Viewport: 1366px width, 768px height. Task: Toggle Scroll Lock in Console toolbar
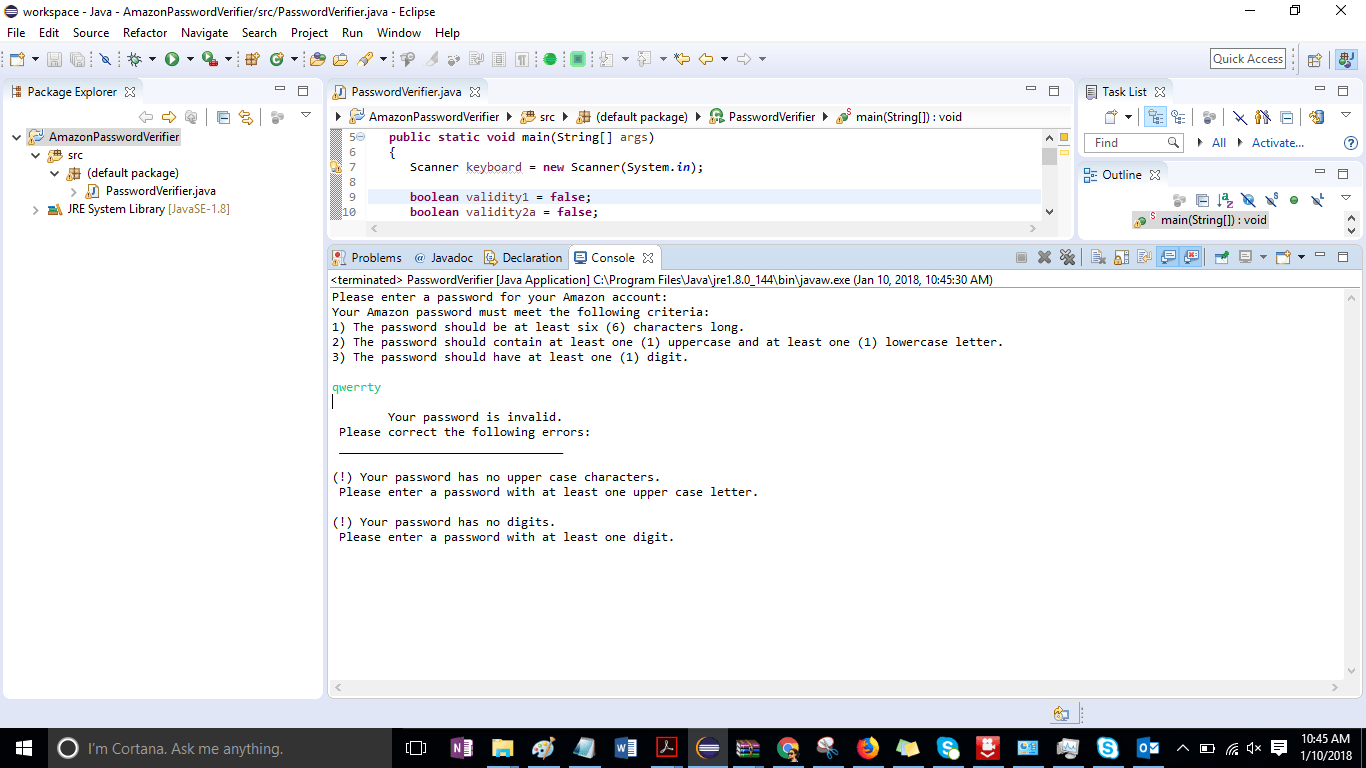[x=1121, y=257]
